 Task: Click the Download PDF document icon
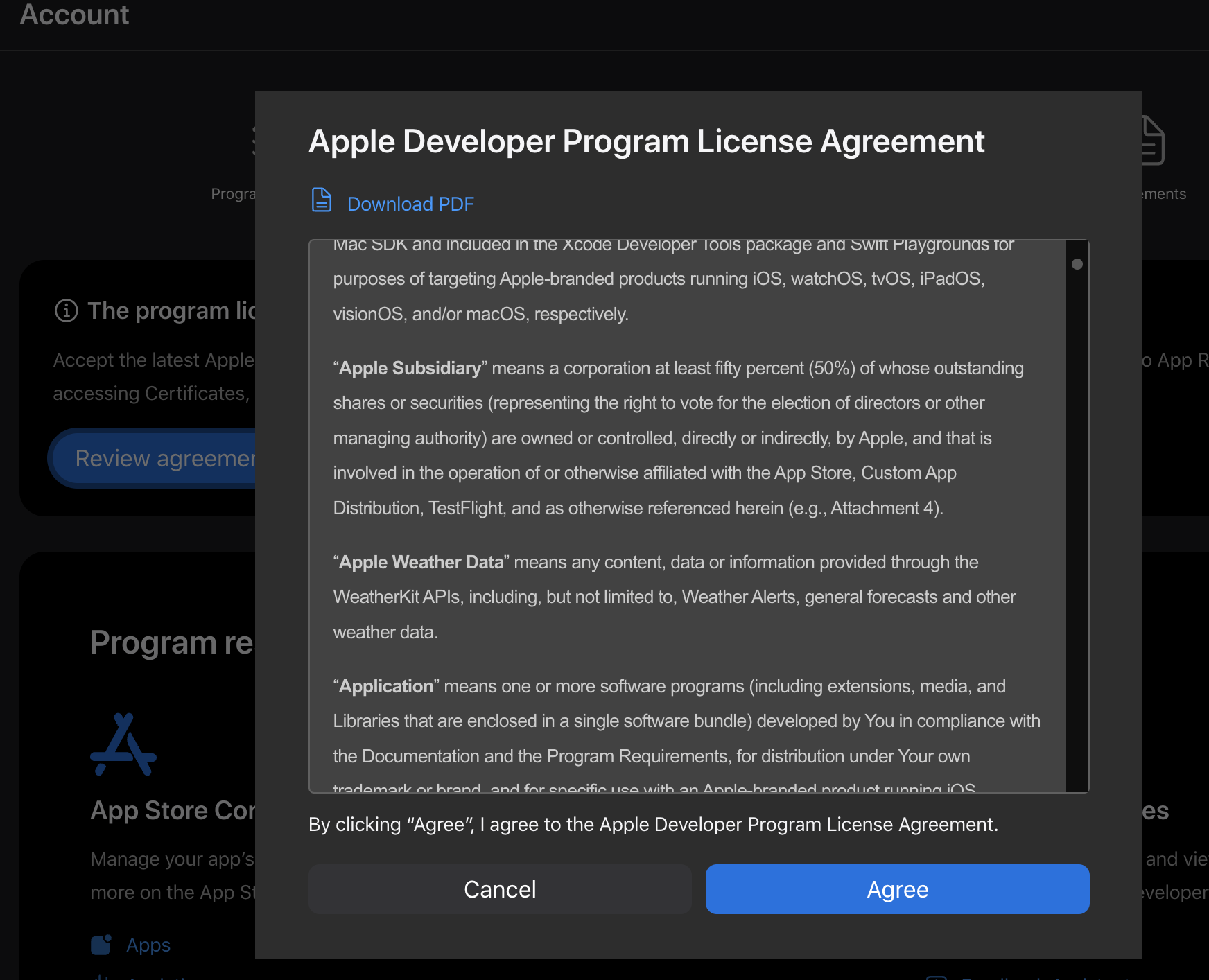click(x=321, y=200)
